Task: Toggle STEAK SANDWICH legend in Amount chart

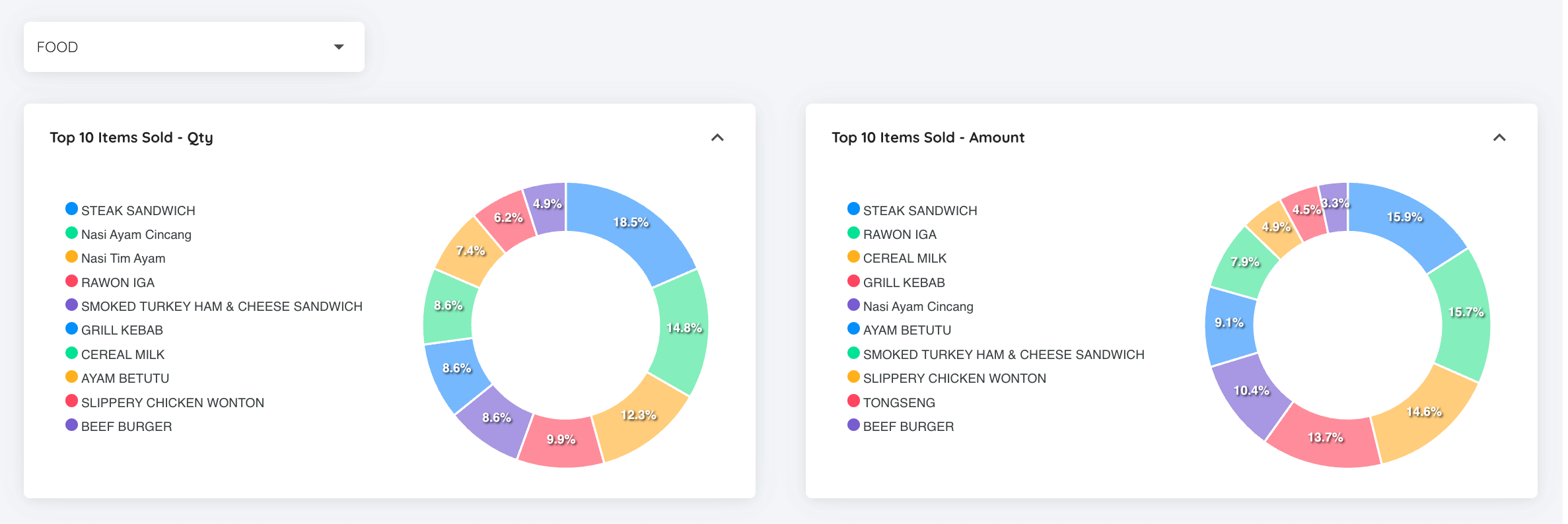Action: click(x=912, y=210)
